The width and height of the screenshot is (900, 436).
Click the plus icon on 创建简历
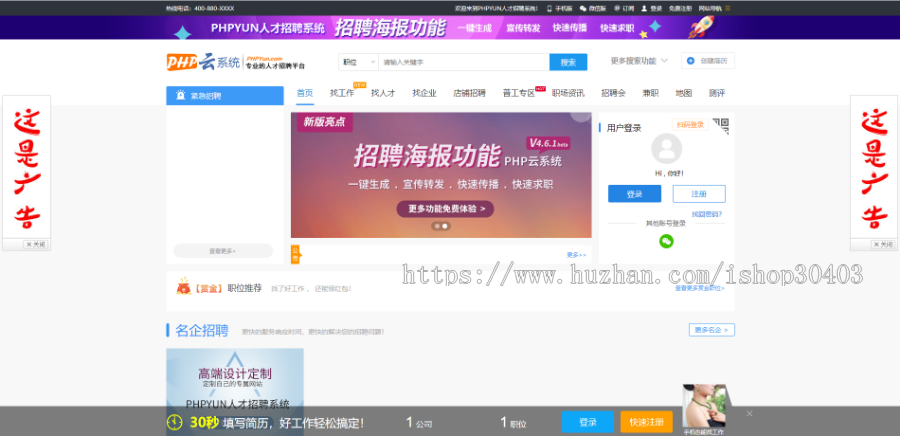point(690,61)
